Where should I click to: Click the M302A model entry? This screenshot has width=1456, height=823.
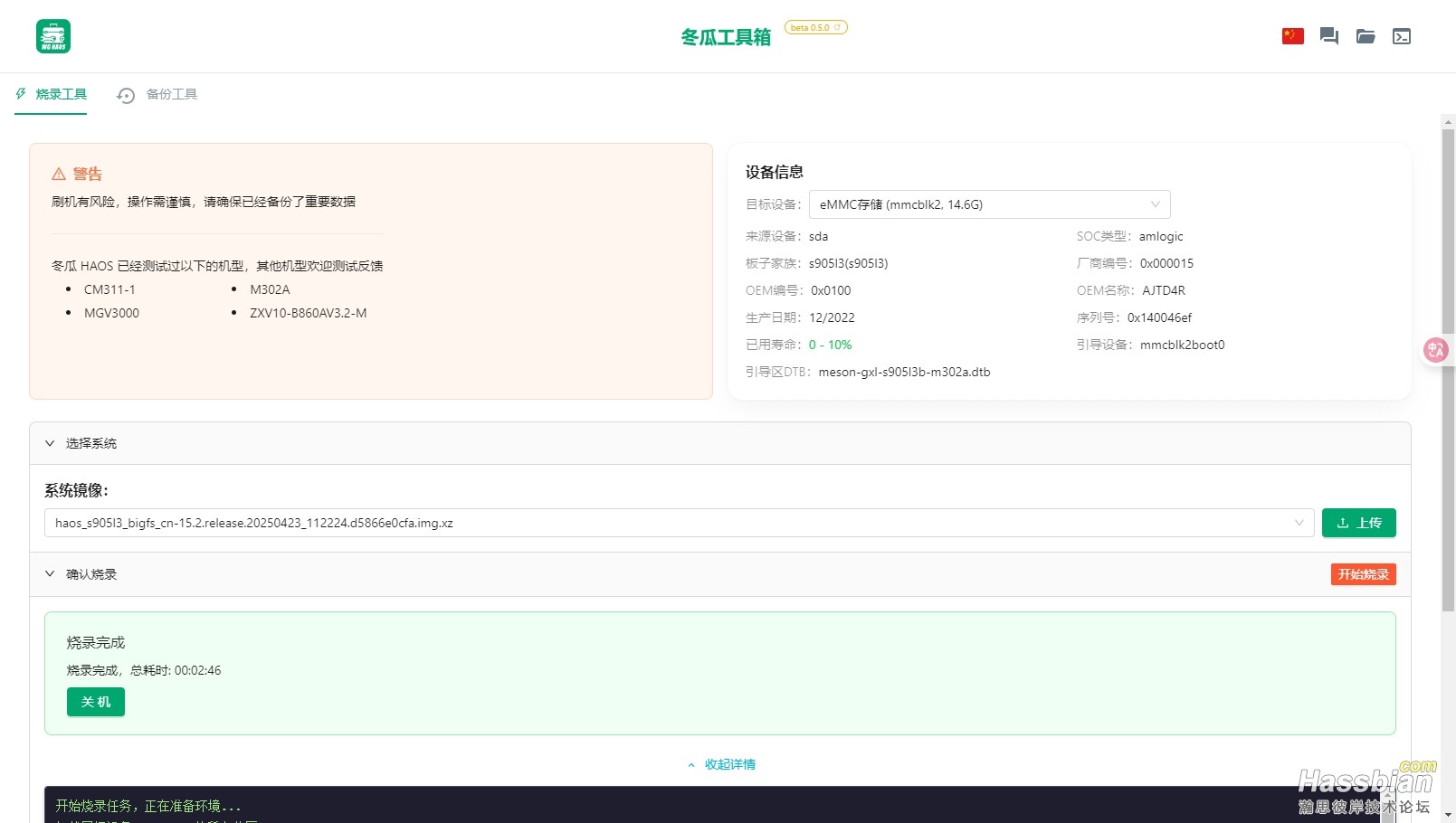click(270, 289)
